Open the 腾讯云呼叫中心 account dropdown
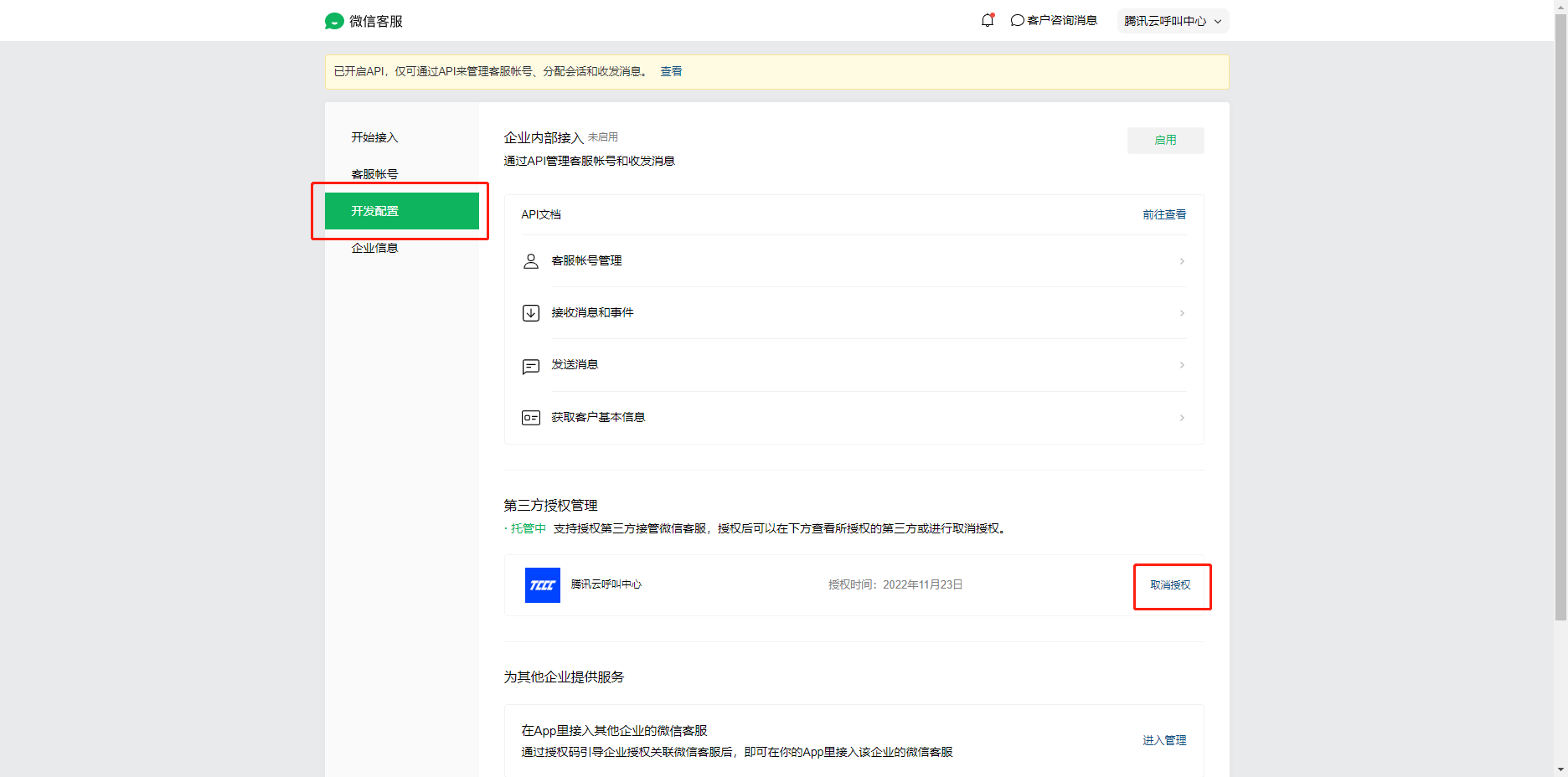The image size is (1568, 777). (x=1173, y=21)
